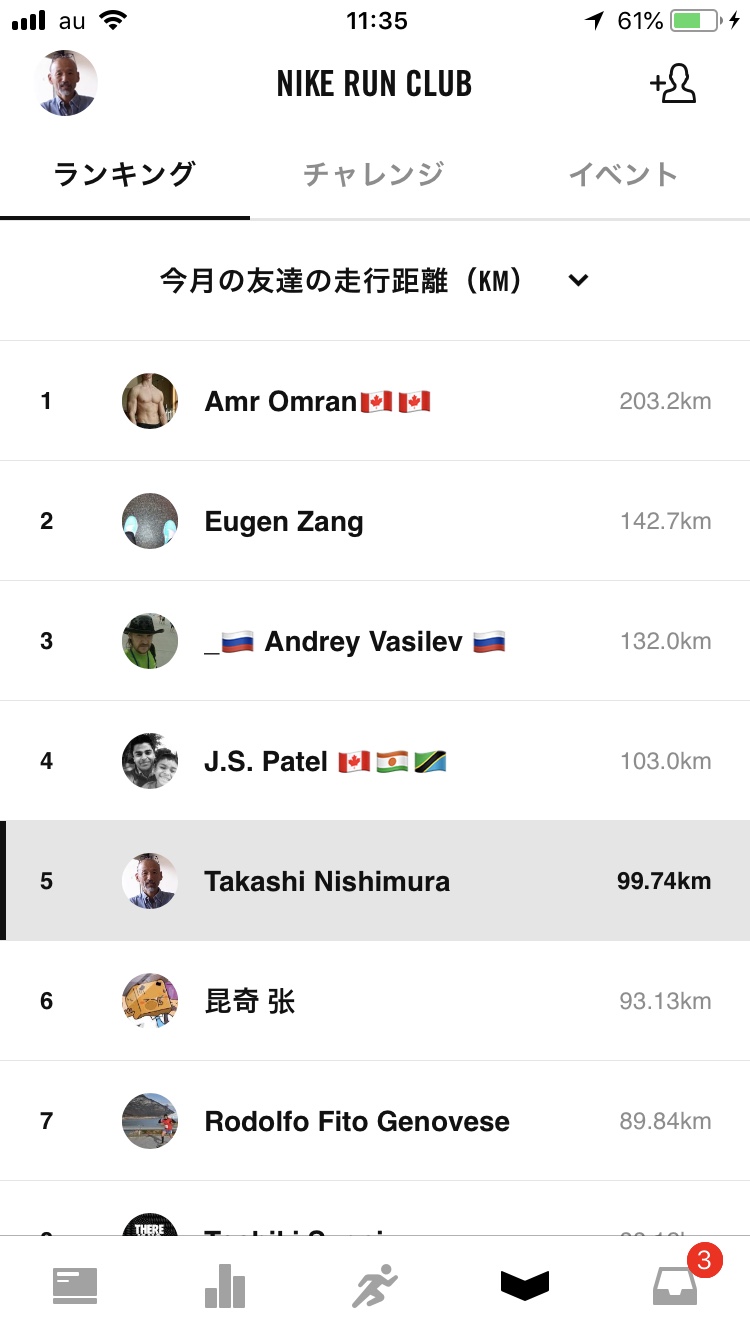The width and height of the screenshot is (750, 1334).
Task: Select the club shield icon
Action: [525, 1285]
